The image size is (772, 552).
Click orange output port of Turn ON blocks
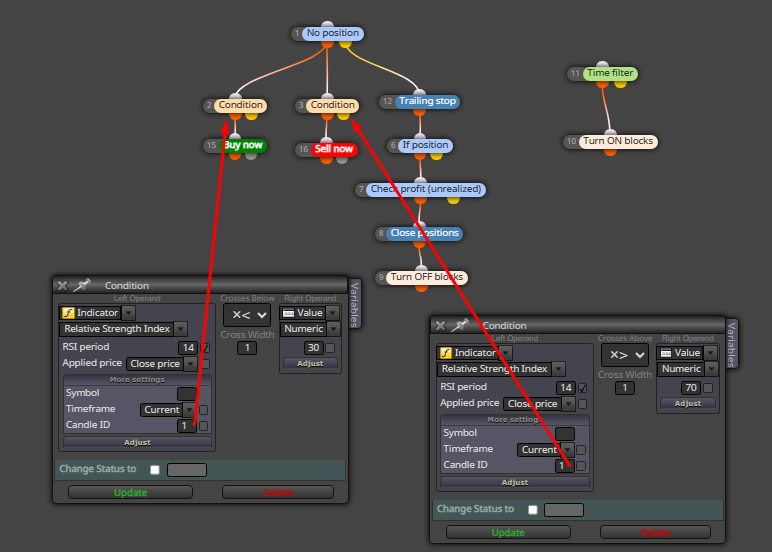[x=611, y=152]
